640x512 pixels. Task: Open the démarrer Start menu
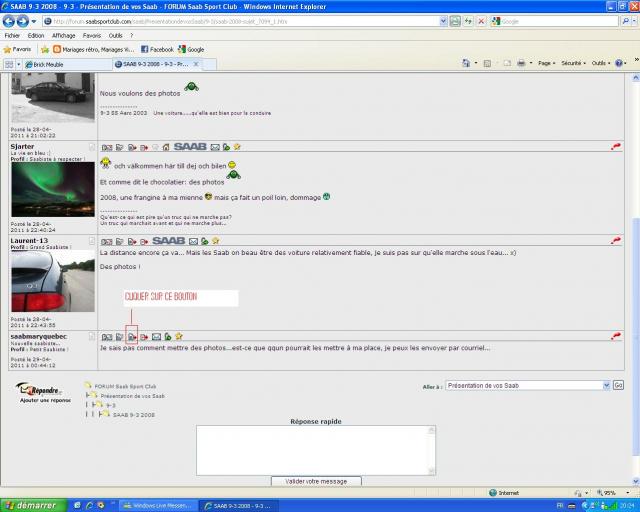[33, 505]
